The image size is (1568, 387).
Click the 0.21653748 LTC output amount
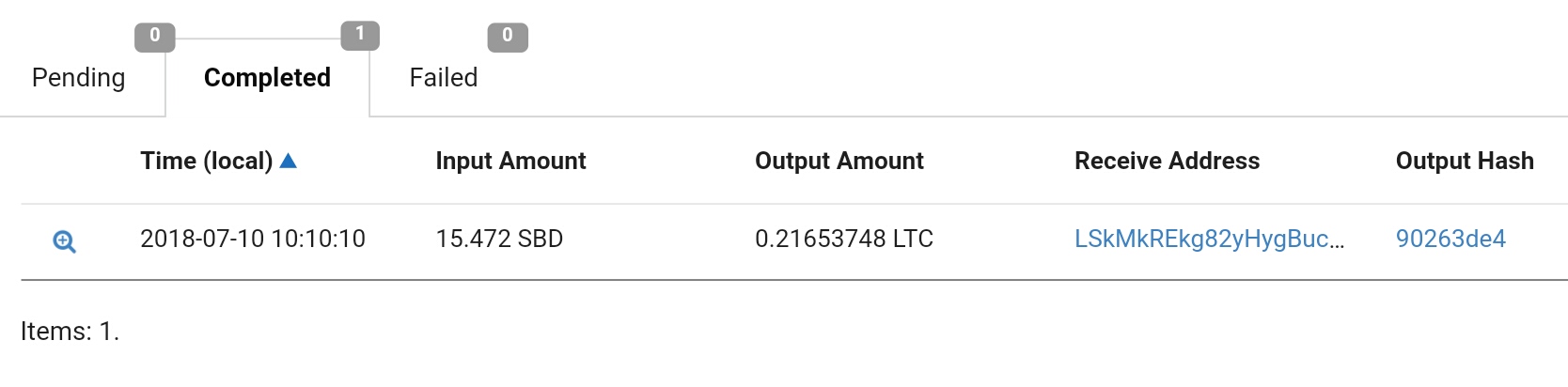point(844,239)
